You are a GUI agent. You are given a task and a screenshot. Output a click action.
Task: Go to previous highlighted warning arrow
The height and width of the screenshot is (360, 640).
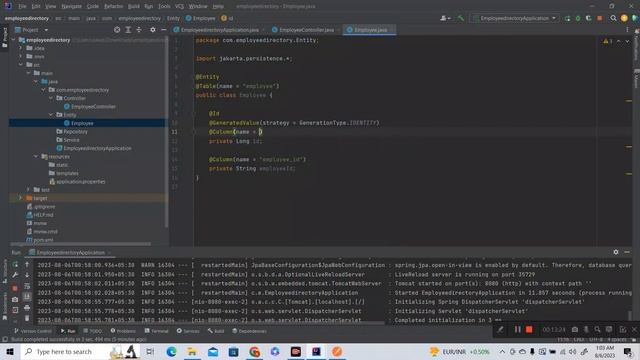pos(619,41)
